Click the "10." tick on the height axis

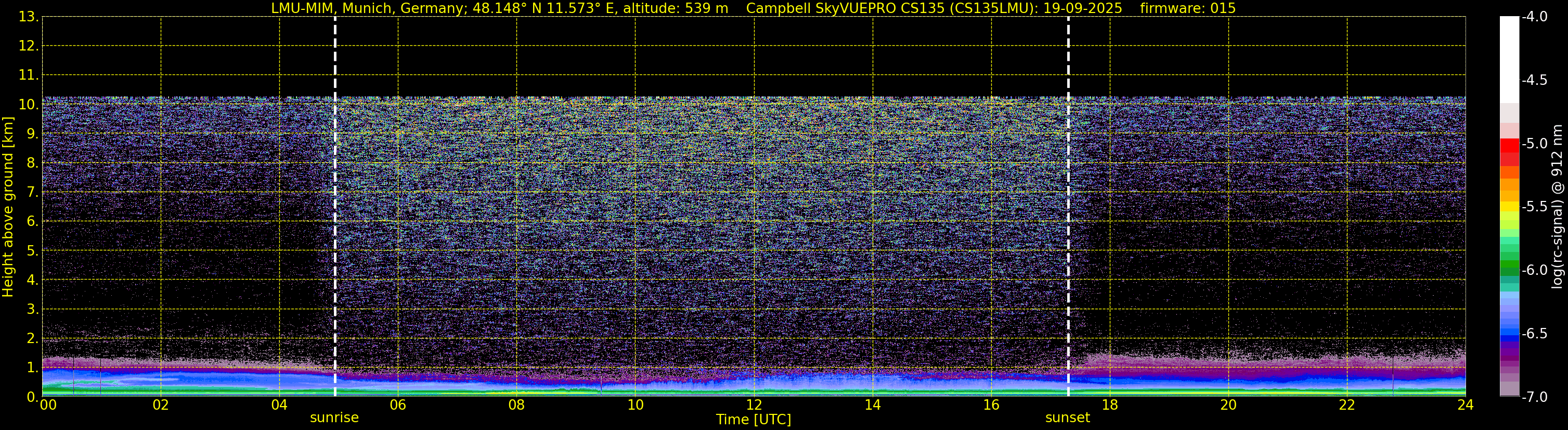28,104
